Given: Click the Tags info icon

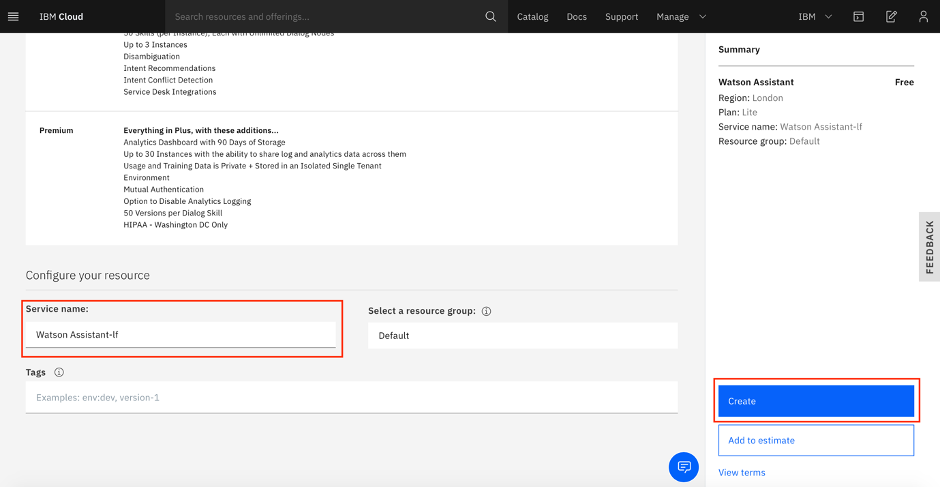Looking at the screenshot, I should pyautogui.click(x=59, y=372).
